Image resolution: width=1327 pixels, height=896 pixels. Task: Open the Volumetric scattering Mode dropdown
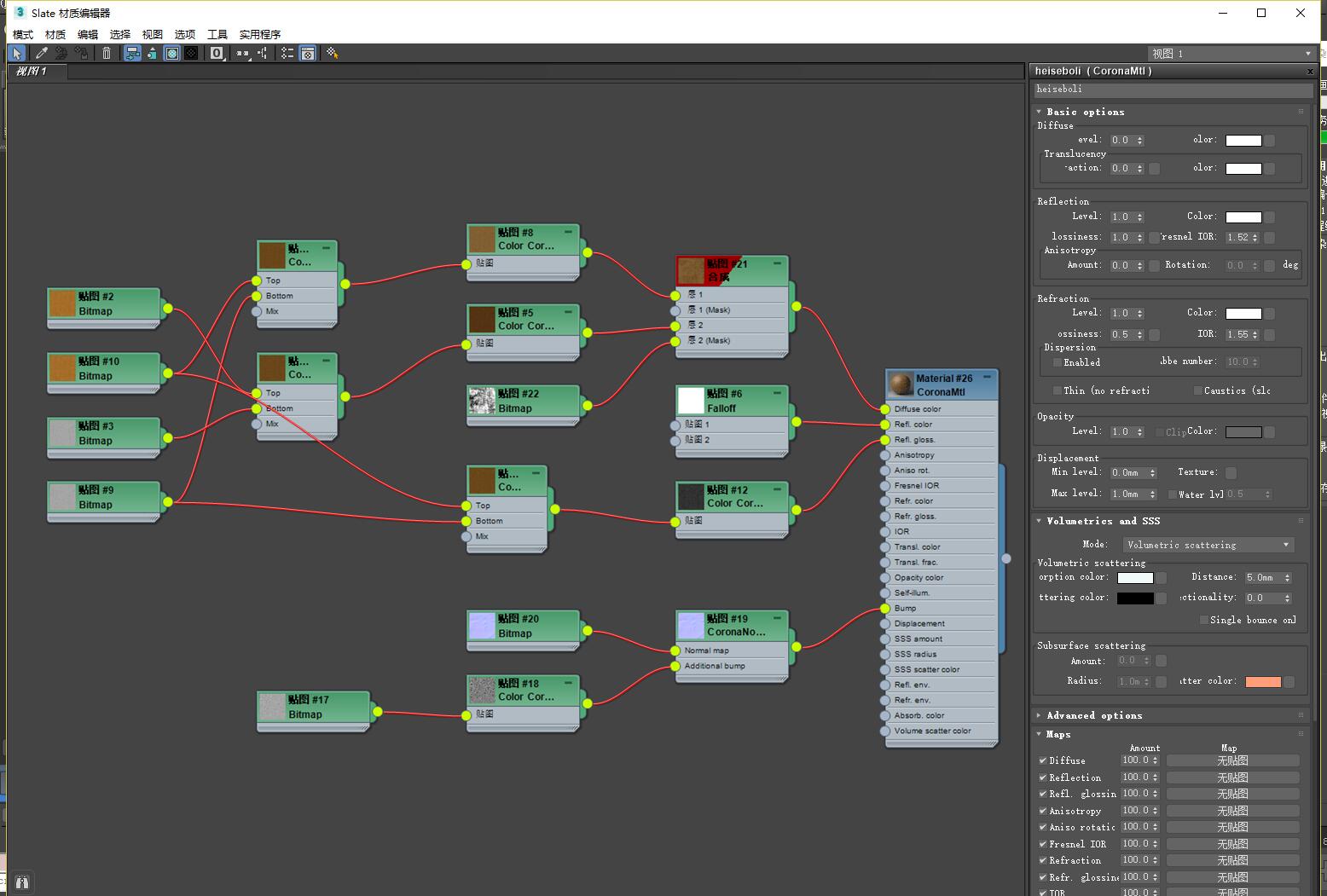point(1208,545)
